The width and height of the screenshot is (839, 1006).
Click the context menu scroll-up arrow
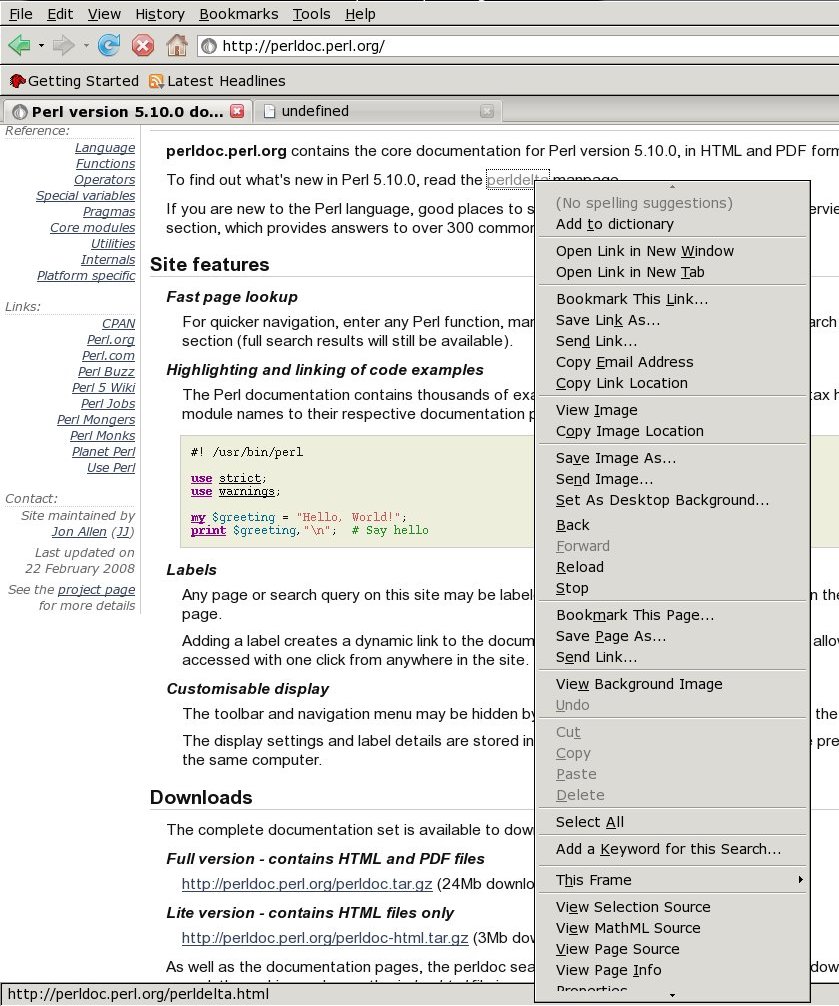[672, 187]
